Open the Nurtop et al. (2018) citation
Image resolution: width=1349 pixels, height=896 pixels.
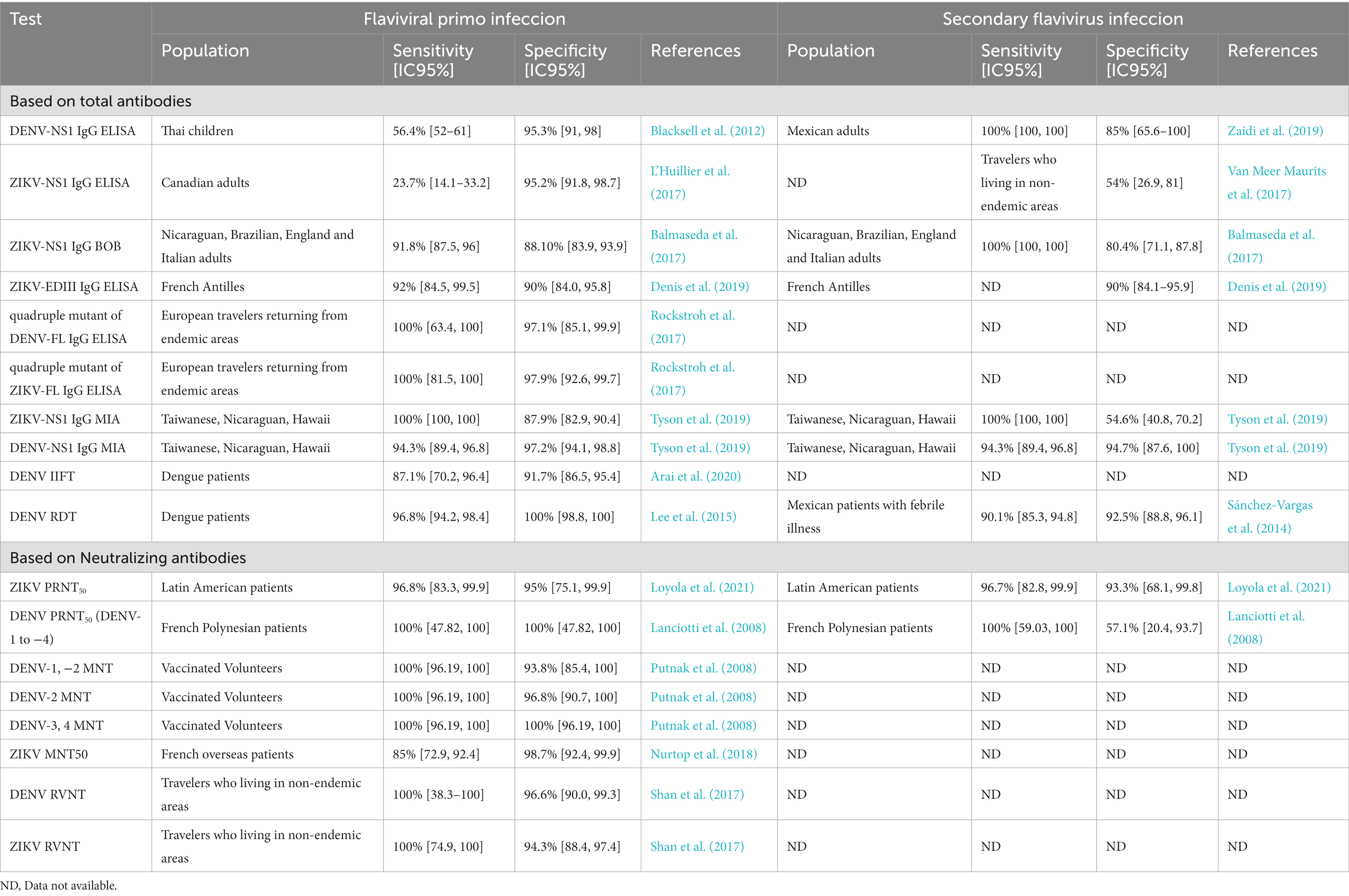point(703,754)
